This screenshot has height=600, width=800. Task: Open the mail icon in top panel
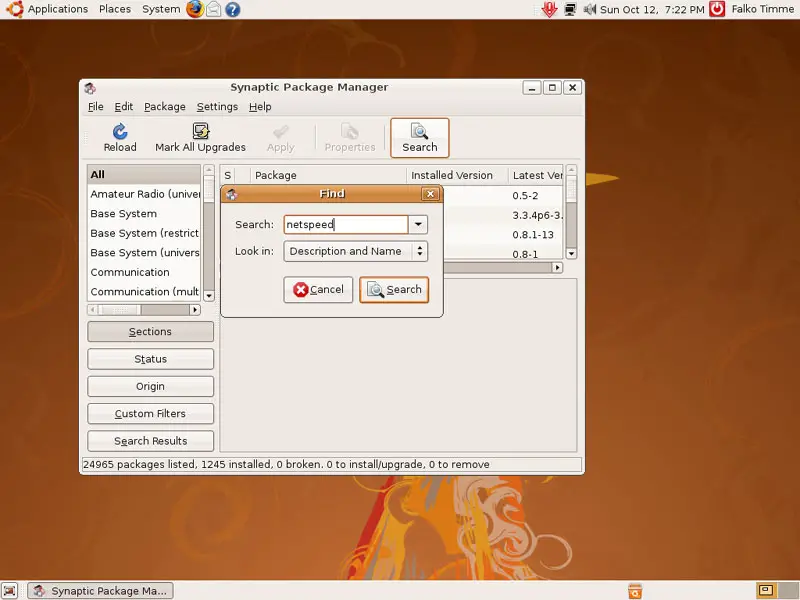tap(213, 9)
